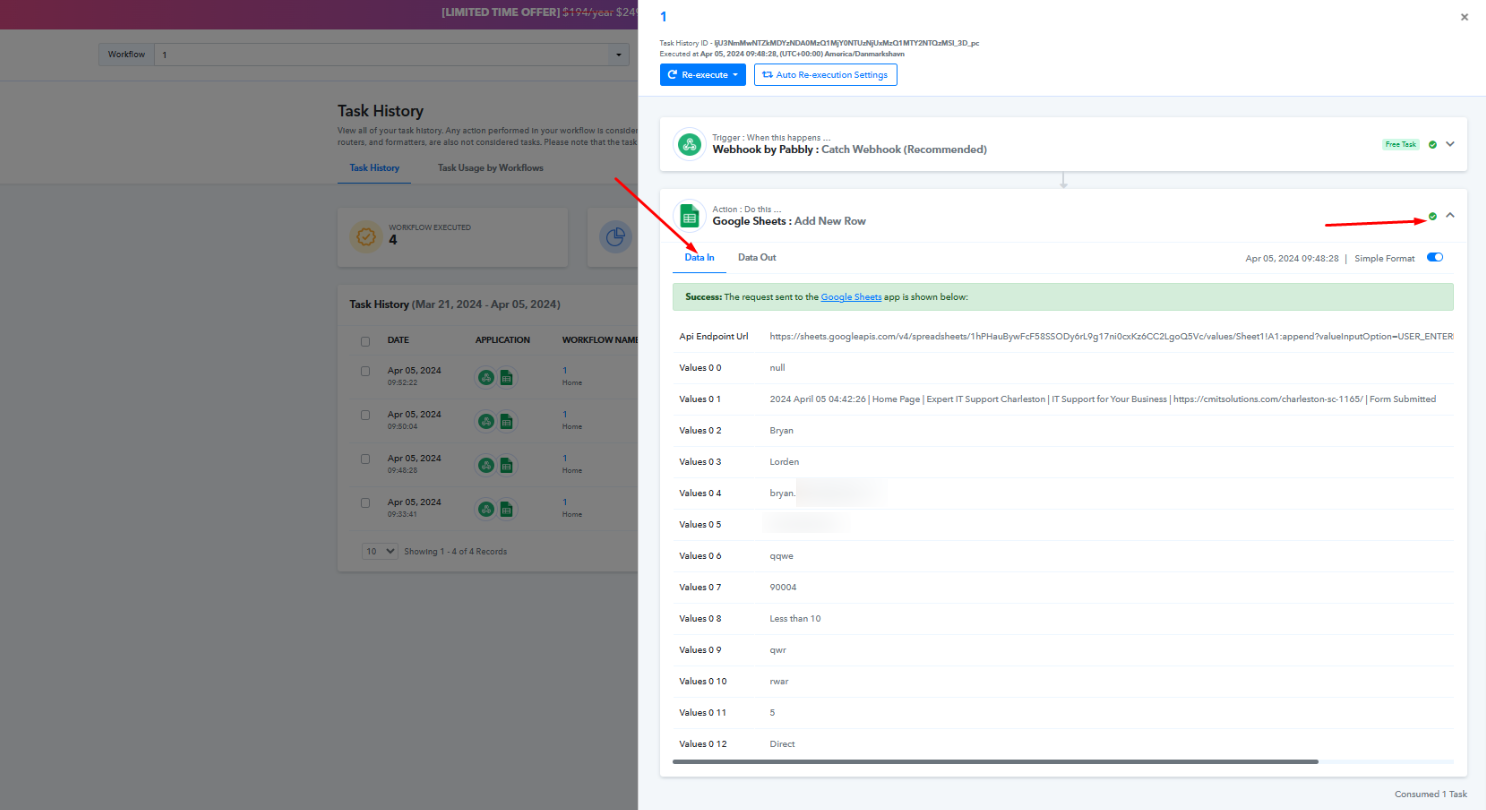The image size is (1486, 810).
Task: Switch to the Data Out tab
Action: 757,258
